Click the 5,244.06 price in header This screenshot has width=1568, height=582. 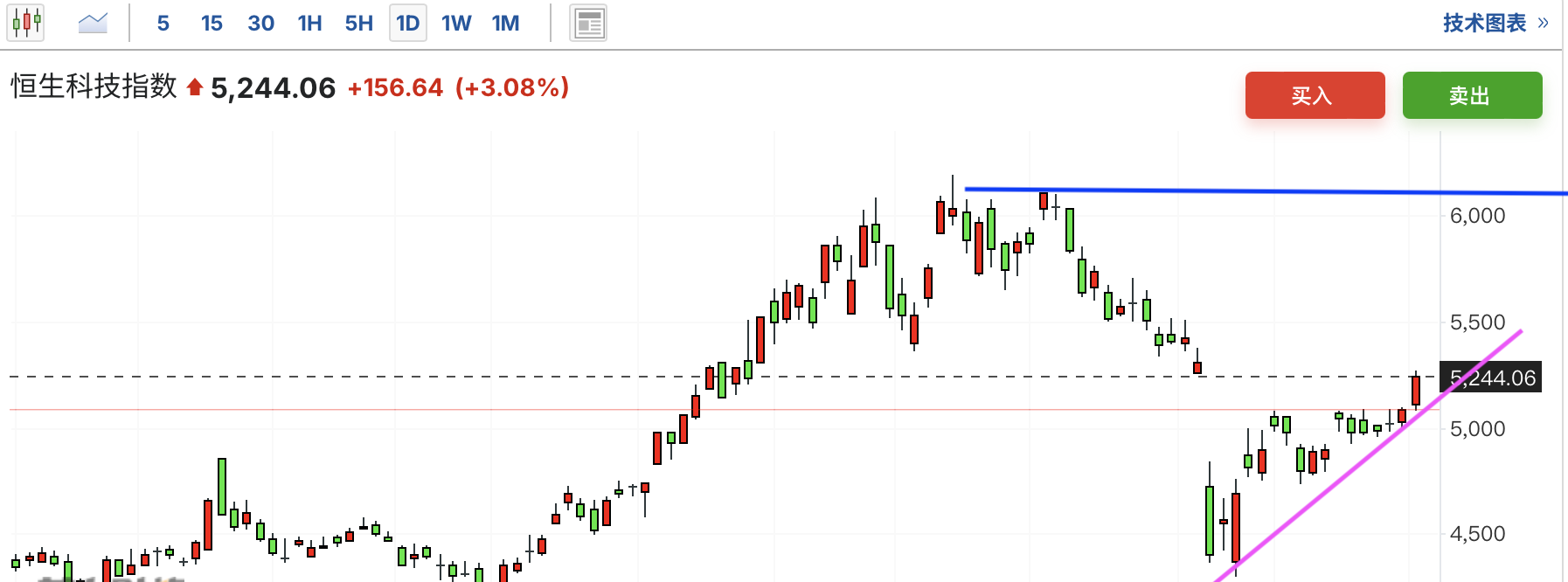274,88
